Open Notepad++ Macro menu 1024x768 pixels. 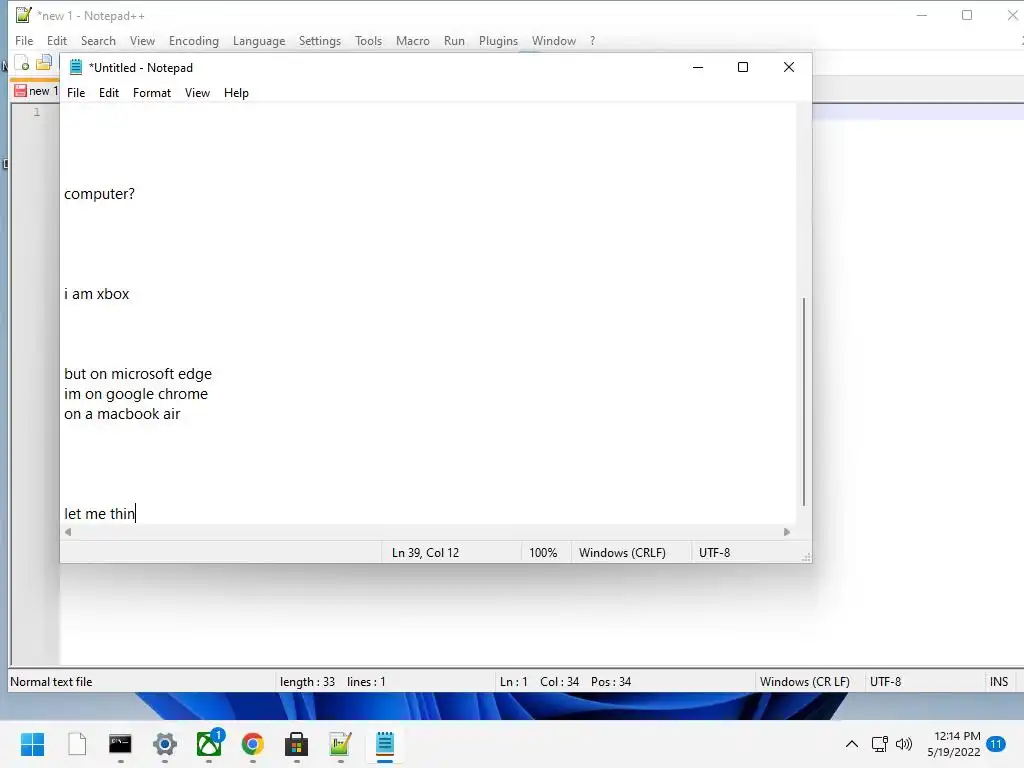(413, 40)
